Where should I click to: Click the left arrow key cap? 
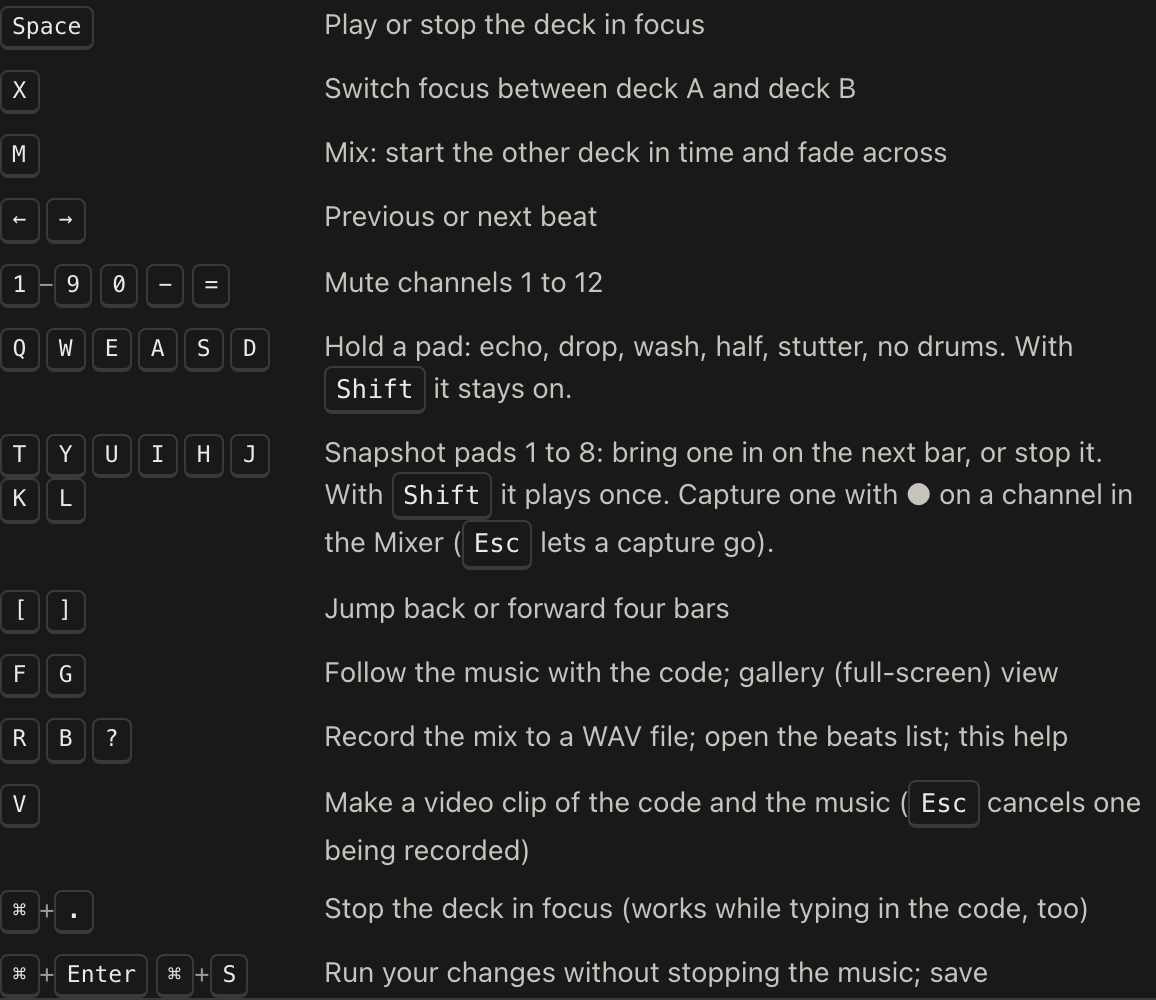click(19, 220)
